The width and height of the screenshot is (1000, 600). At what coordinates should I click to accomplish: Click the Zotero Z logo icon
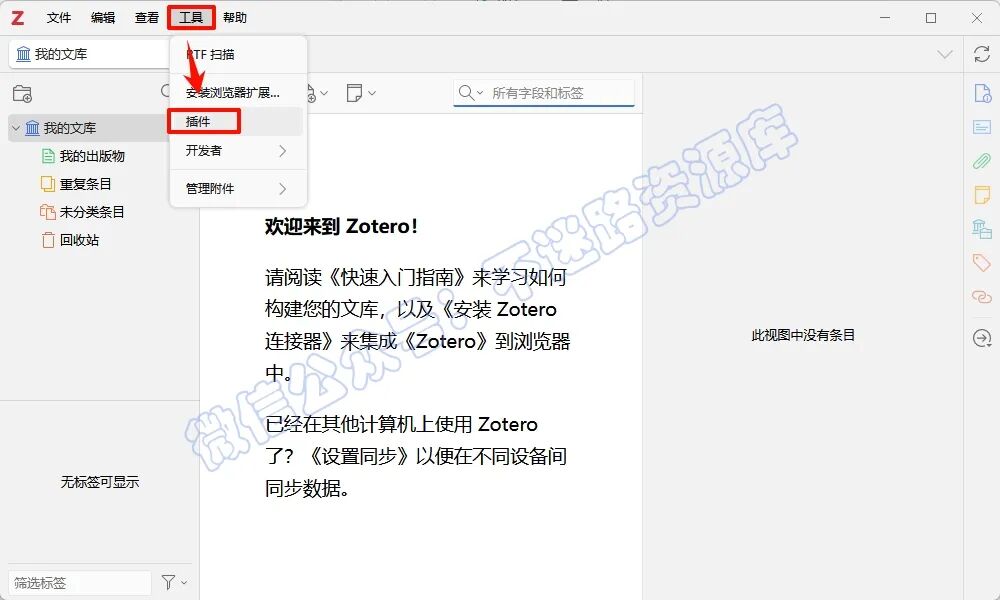pyautogui.click(x=18, y=18)
